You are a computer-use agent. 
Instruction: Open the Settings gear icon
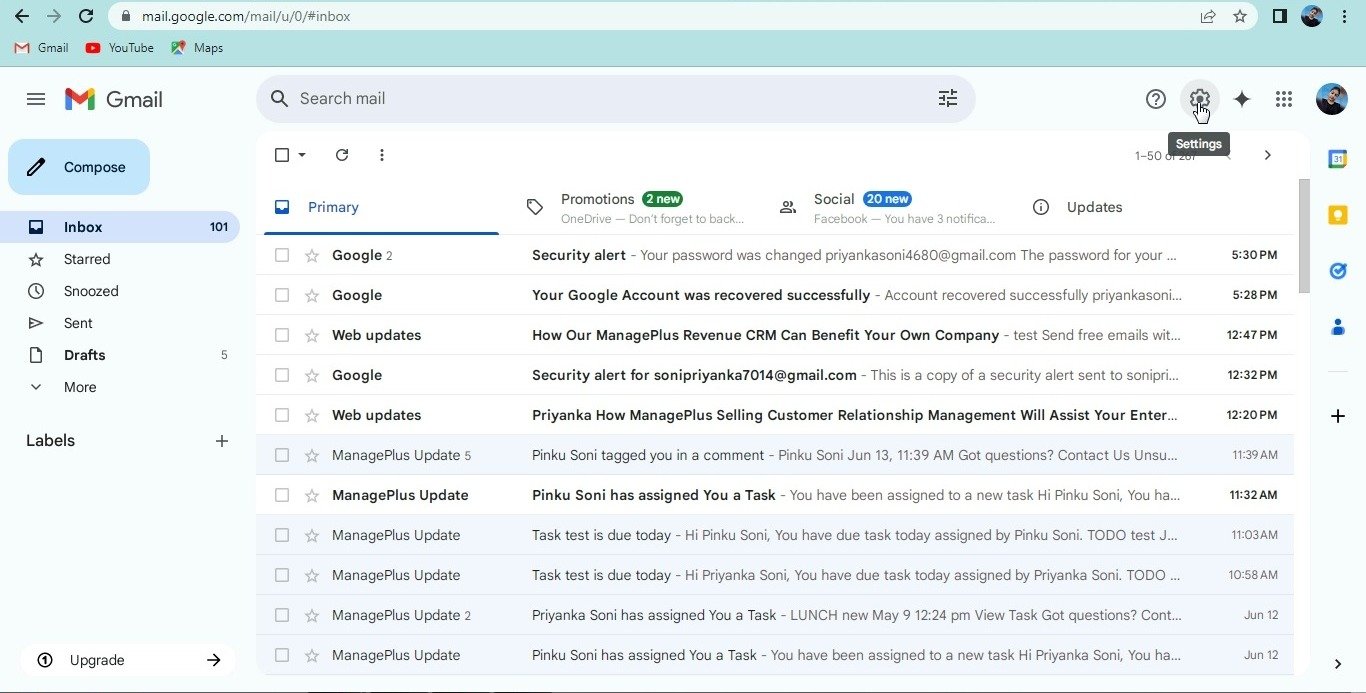click(x=1199, y=99)
